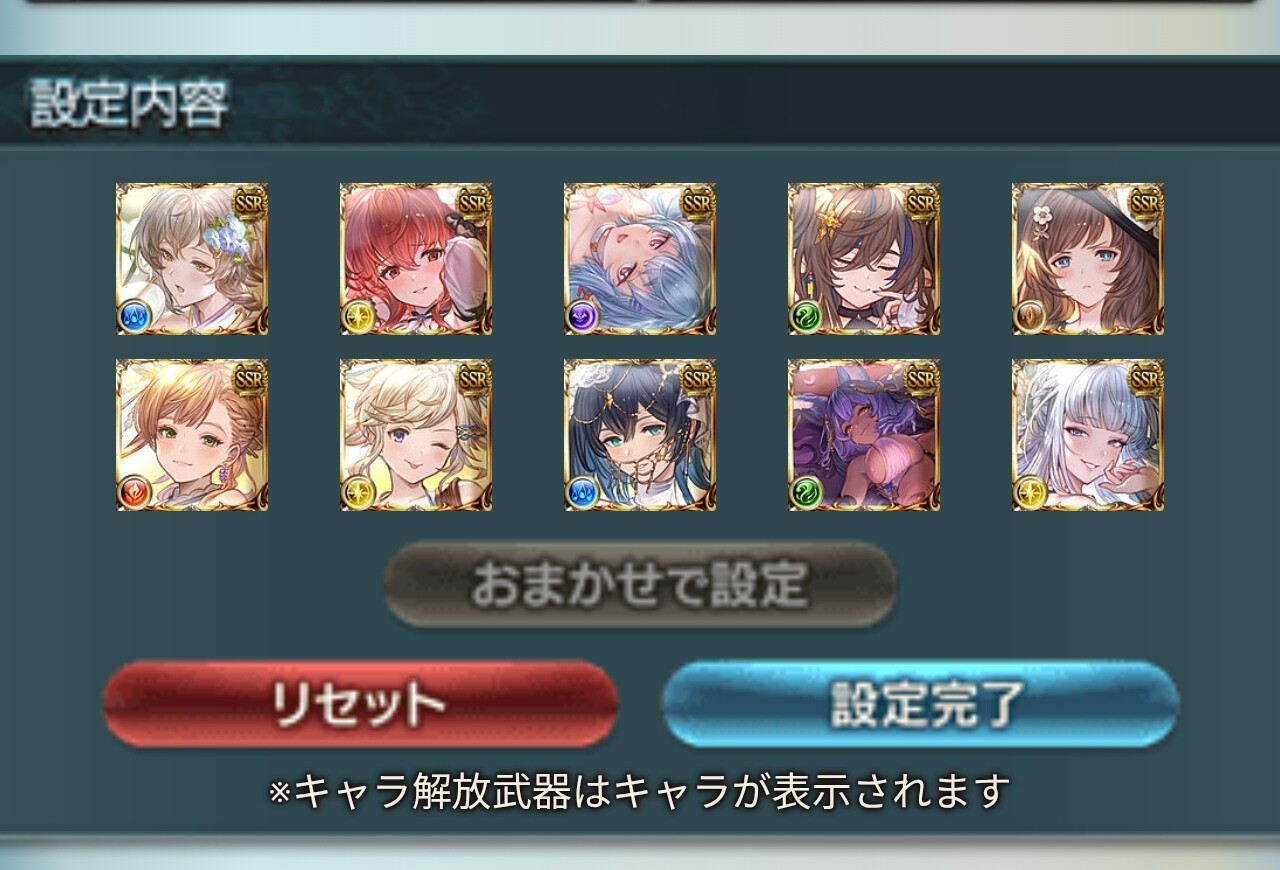Viewport: 1280px width, 870px height.
Task: Click SSR badge on silver-haired character
Action: tap(1145, 377)
